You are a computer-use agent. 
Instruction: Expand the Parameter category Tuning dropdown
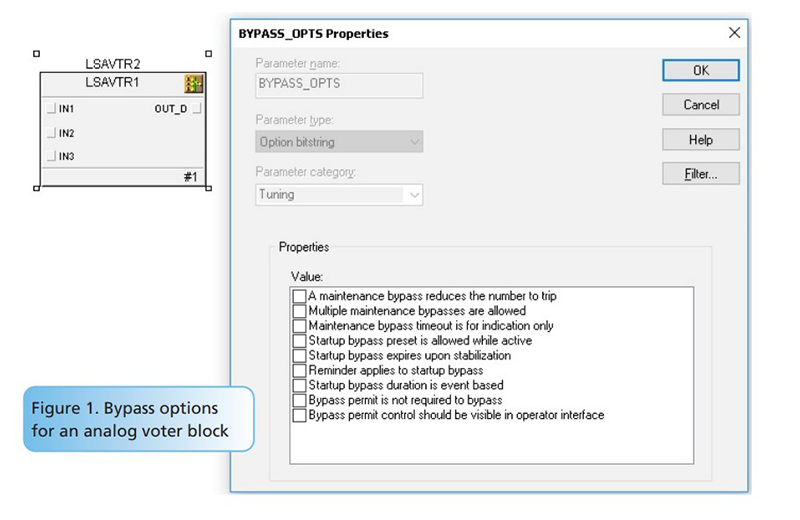(339, 194)
